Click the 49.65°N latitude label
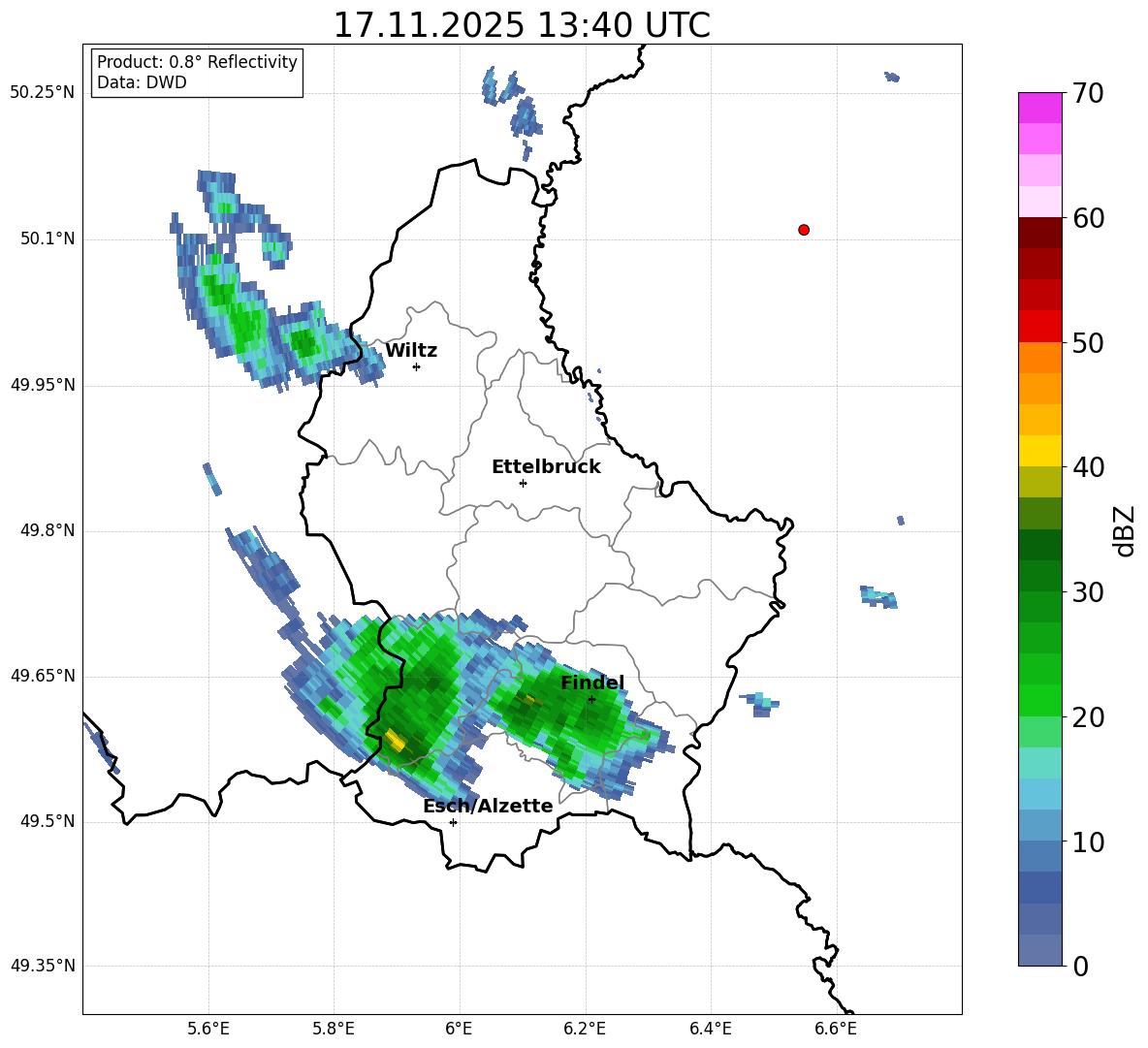The image size is (1148, 1048). coord(43,676)
